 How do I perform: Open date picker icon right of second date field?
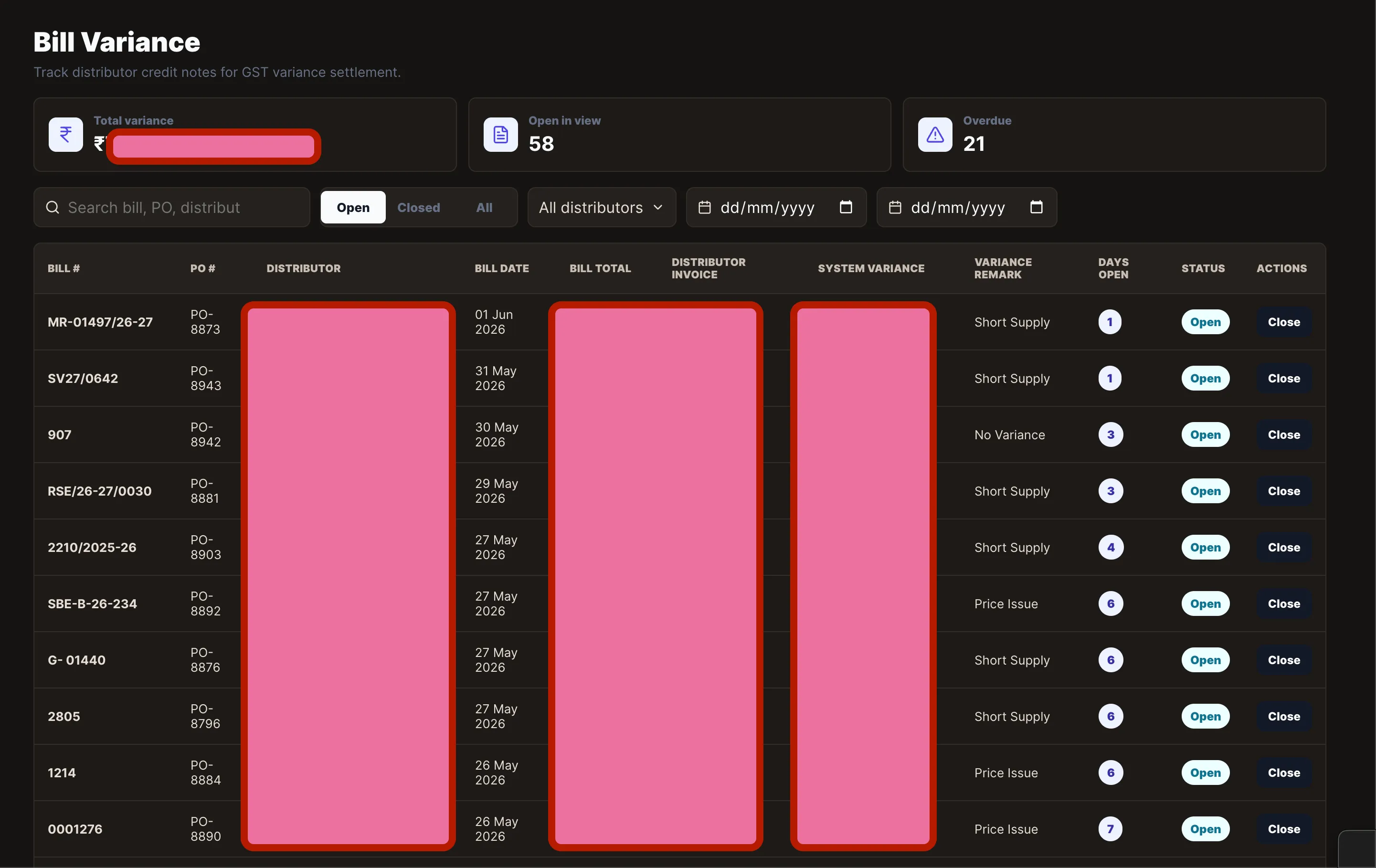1036,207
